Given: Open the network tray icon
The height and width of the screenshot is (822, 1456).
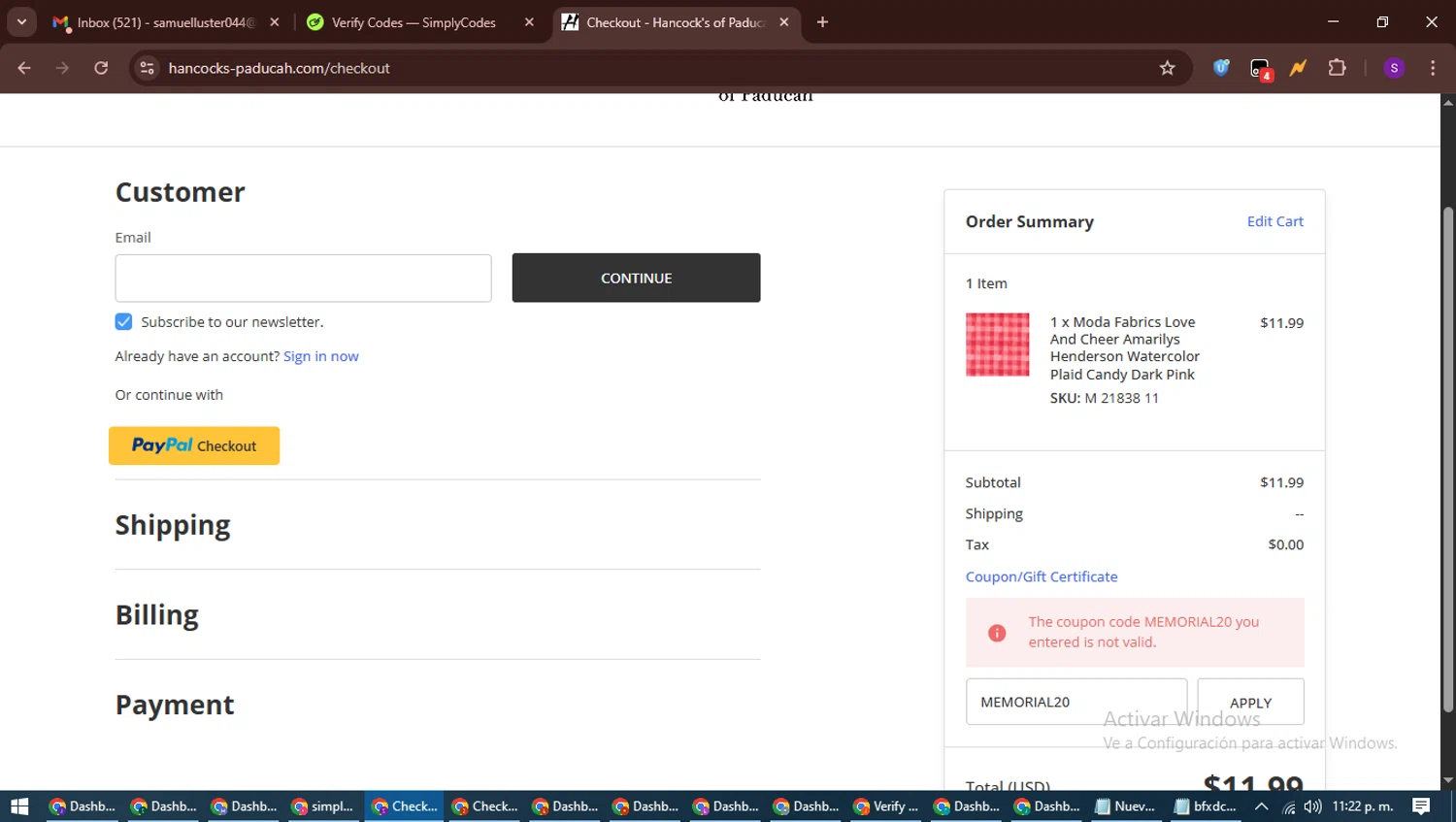Looking at the screenshot, I should point(1289,806).
